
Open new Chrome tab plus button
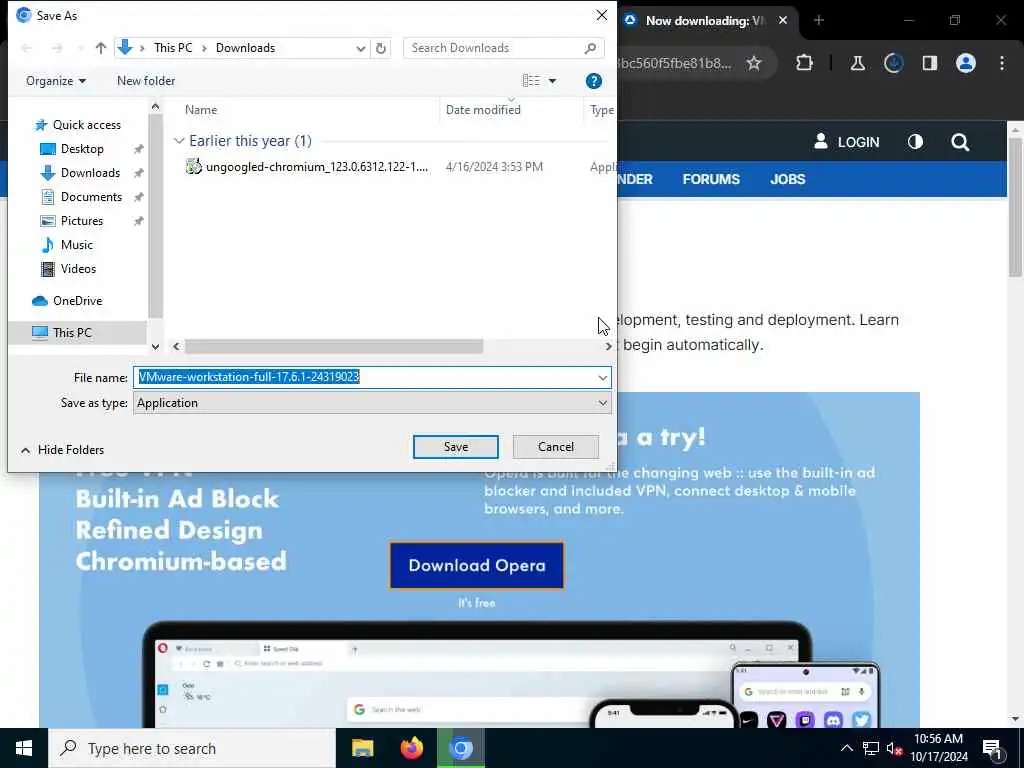(819, 20)
